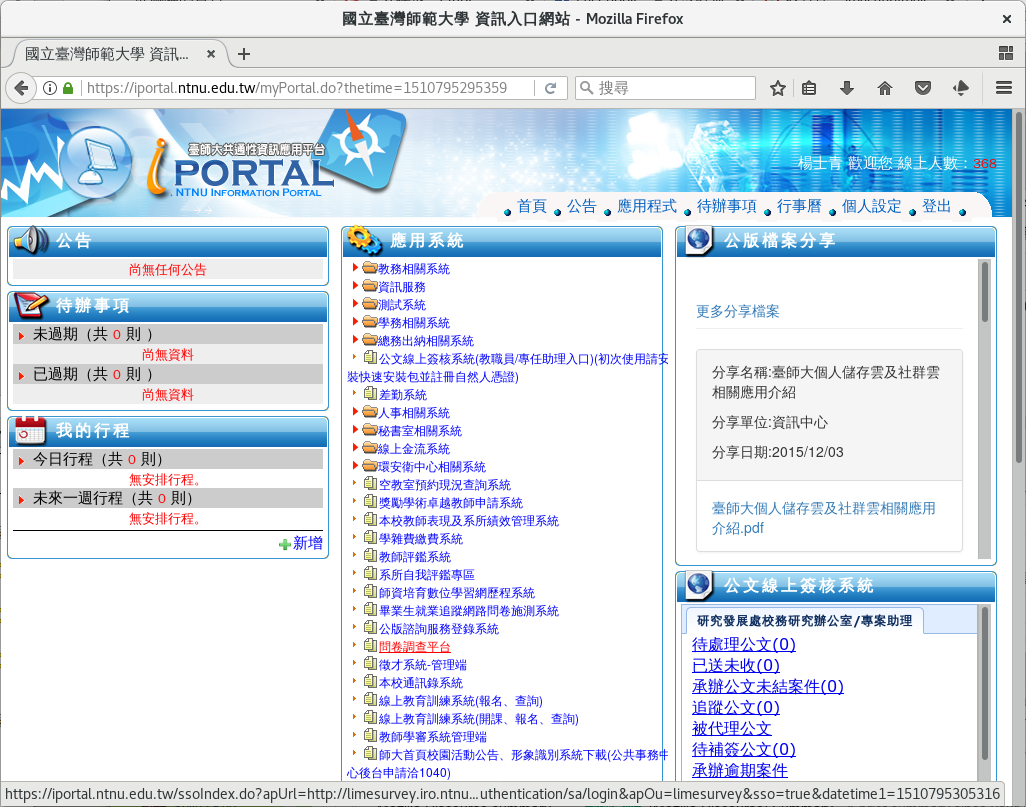Open 待處理公文(0) link
This screenshot has width=1026, height=807.
(x=743, y=644)
